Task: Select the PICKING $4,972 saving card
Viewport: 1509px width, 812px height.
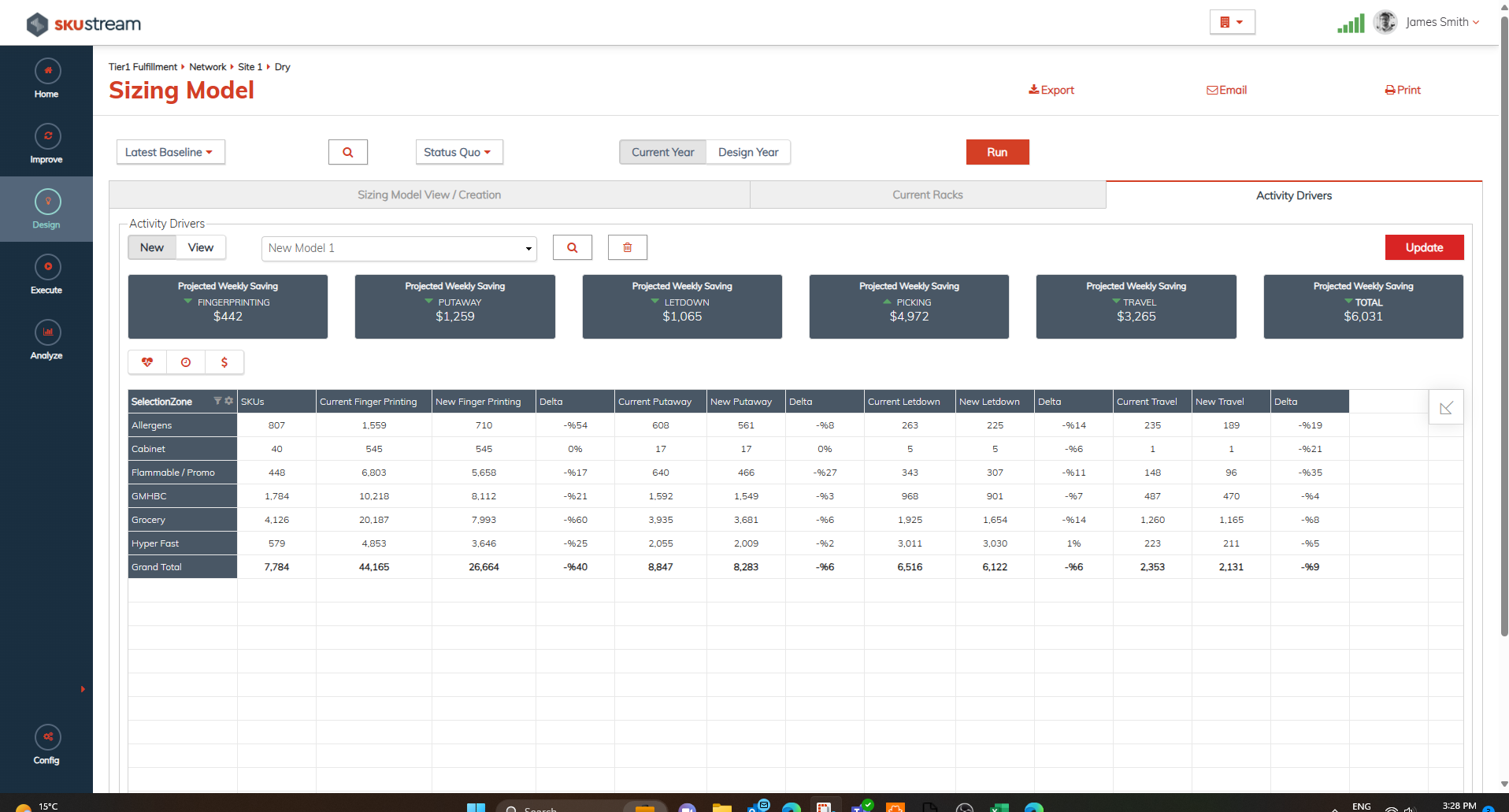Action: click(909, 306)
